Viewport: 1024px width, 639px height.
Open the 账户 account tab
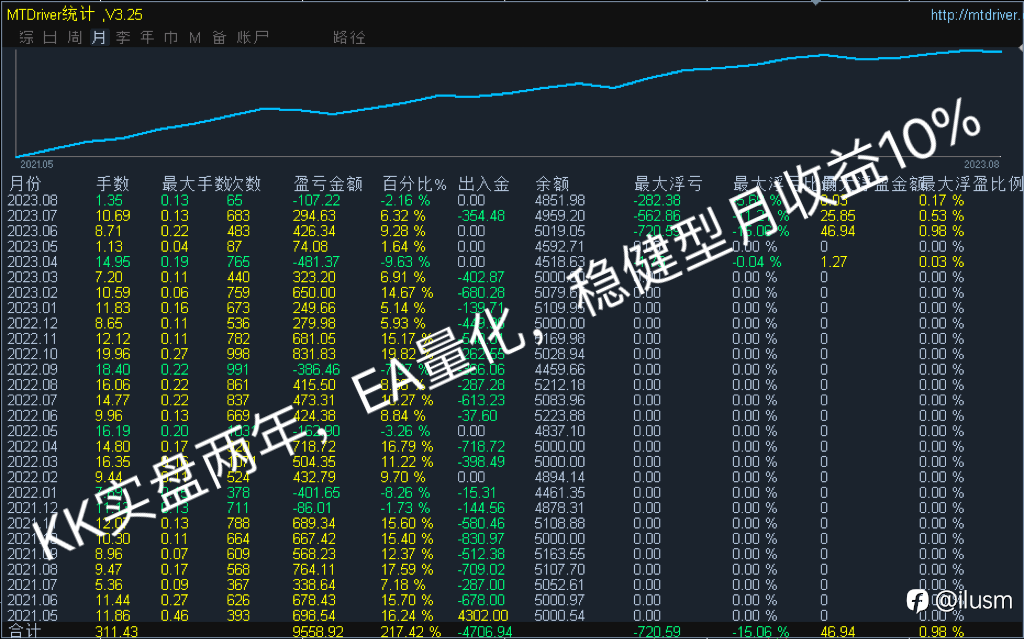tap(253, 37)
